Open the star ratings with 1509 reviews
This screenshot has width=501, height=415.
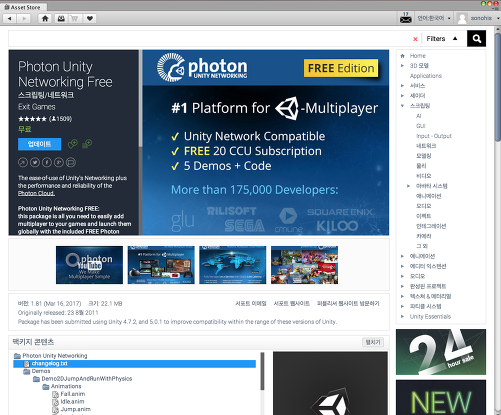[x=45, y=119]
